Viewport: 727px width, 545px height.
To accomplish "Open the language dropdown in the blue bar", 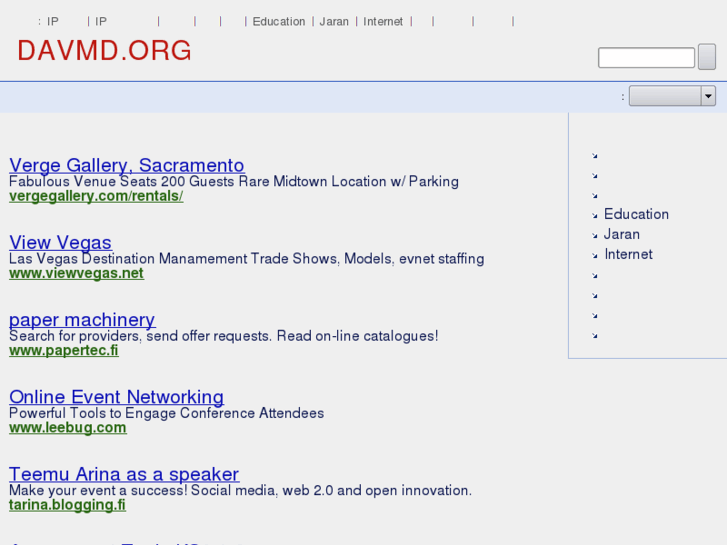I will 672,96.
